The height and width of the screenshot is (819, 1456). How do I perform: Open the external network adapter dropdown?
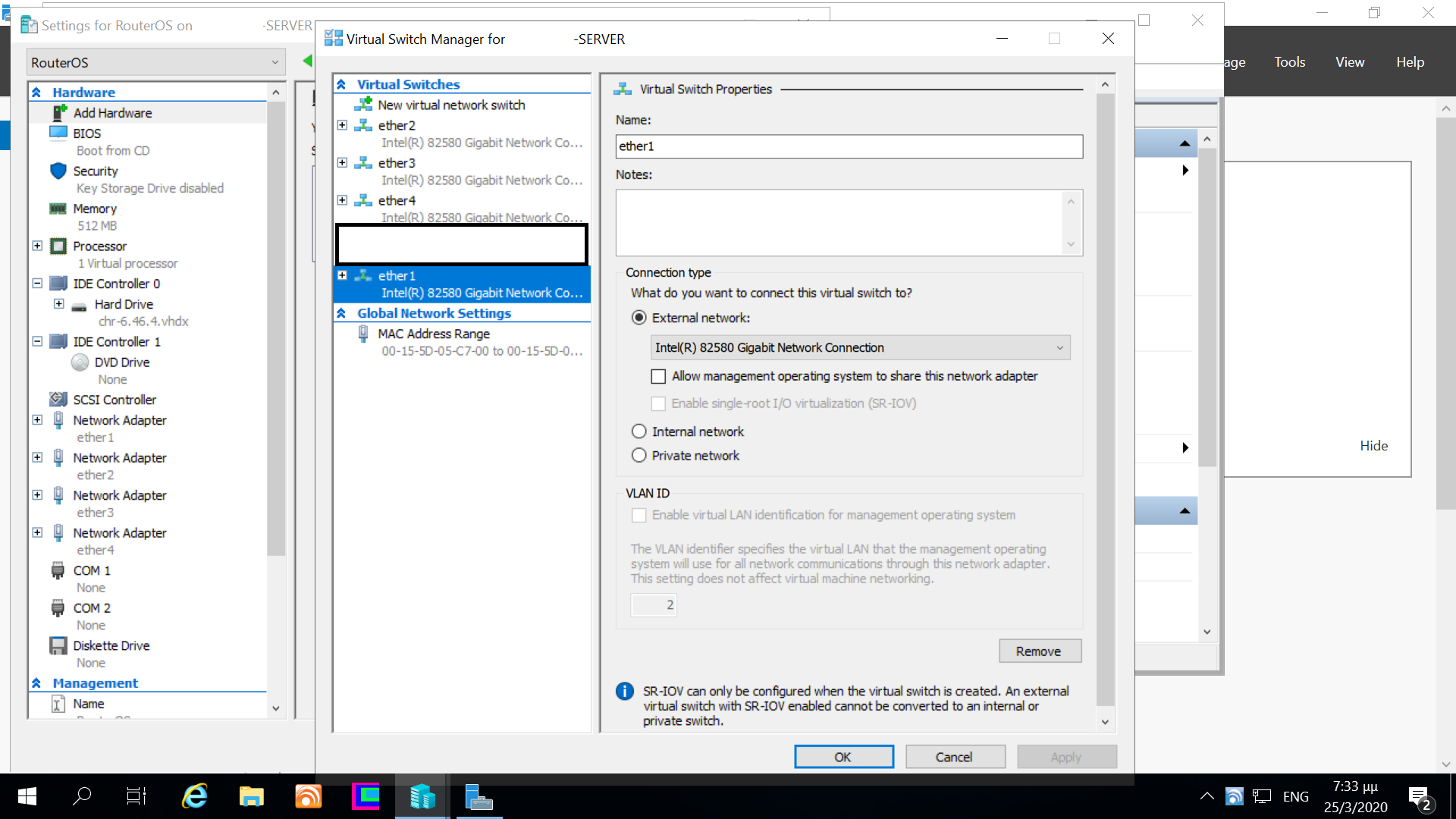[x=861, y=347]
